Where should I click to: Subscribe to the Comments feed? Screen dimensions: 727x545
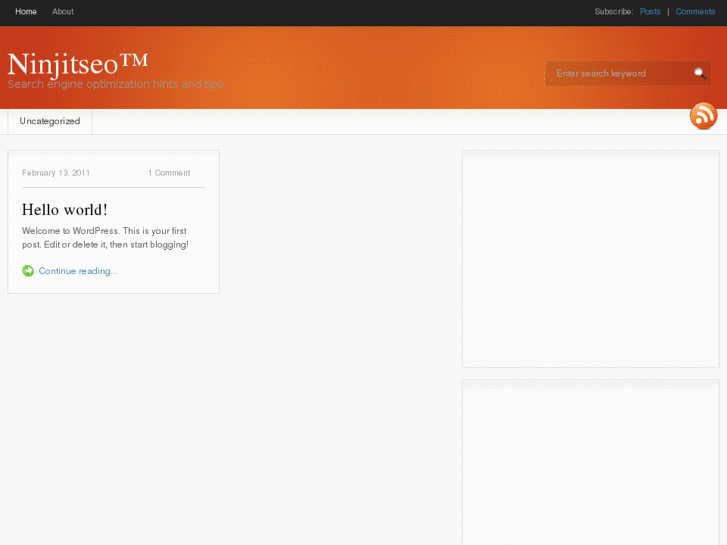pyautogui.click(x=695, y=12)
